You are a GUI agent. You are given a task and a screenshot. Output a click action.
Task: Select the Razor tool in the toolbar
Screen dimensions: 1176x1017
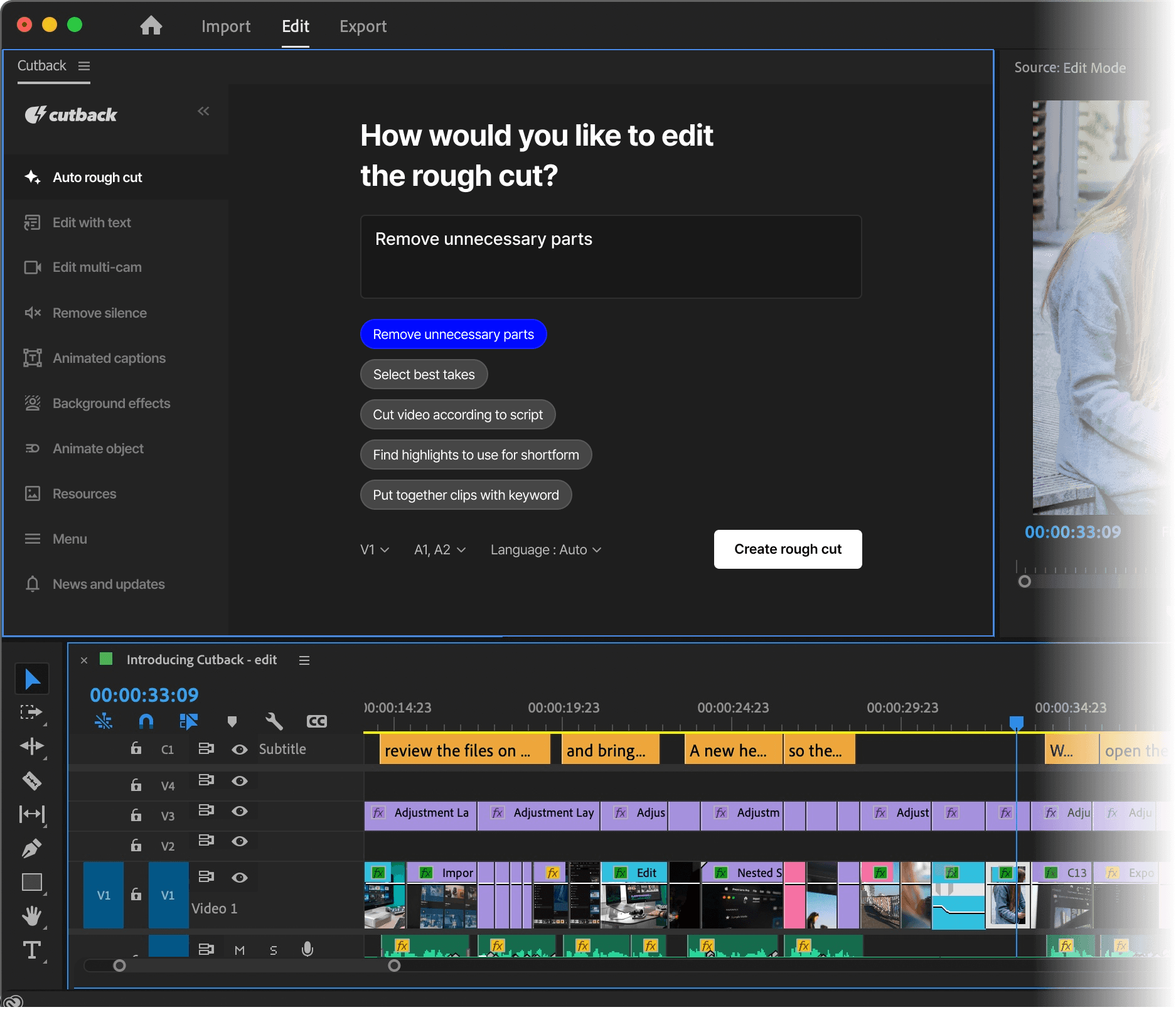[32, 780]
